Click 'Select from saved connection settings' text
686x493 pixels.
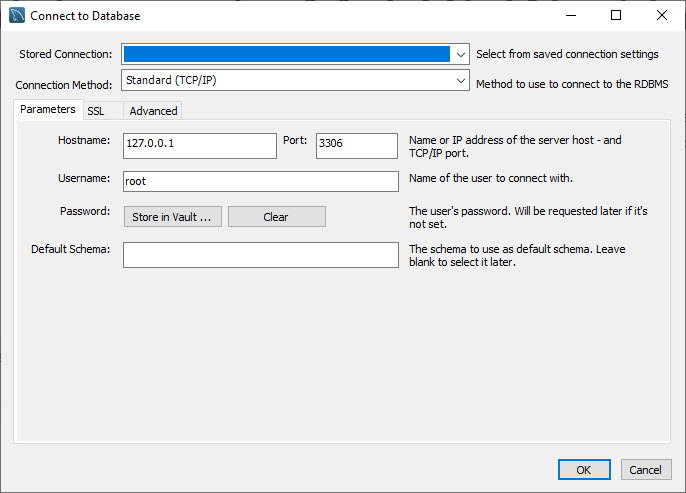[567, 54]
